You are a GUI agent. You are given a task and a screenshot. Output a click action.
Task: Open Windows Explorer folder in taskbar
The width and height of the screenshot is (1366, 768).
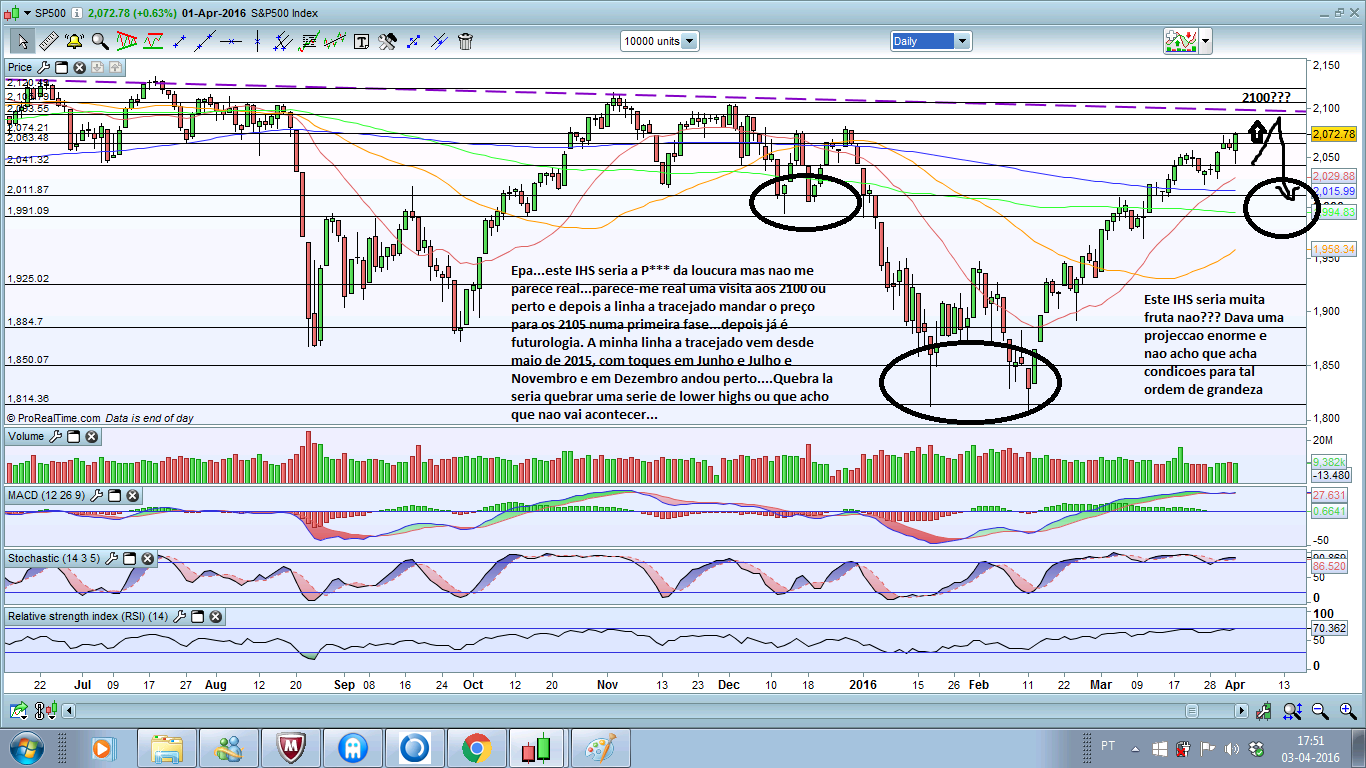point(166,748)
